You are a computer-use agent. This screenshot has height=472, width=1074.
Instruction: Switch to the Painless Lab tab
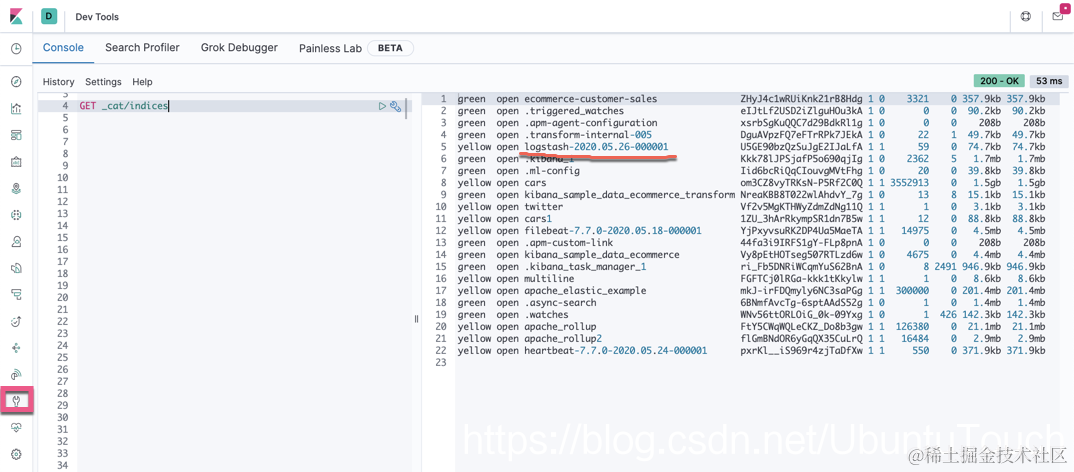coord(330,49)
